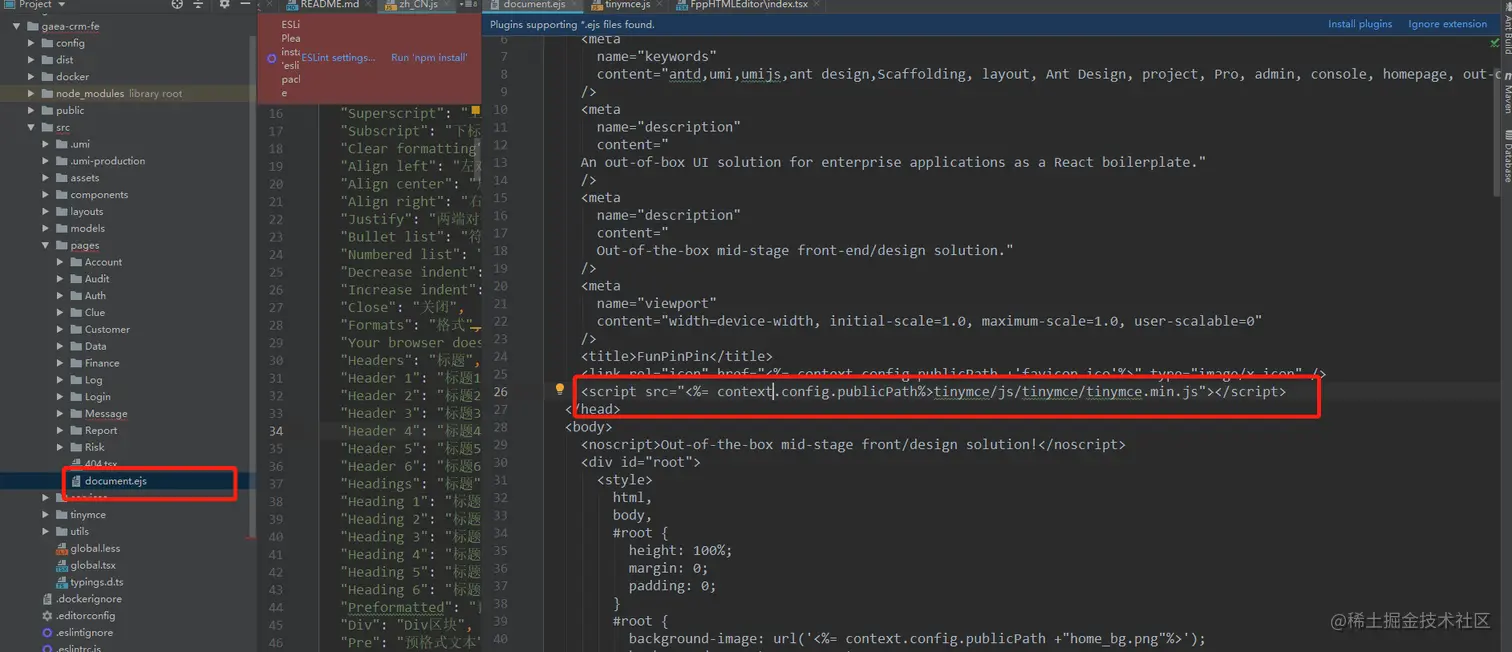
Task: Open the Database side tool window
Action: 1506,158
